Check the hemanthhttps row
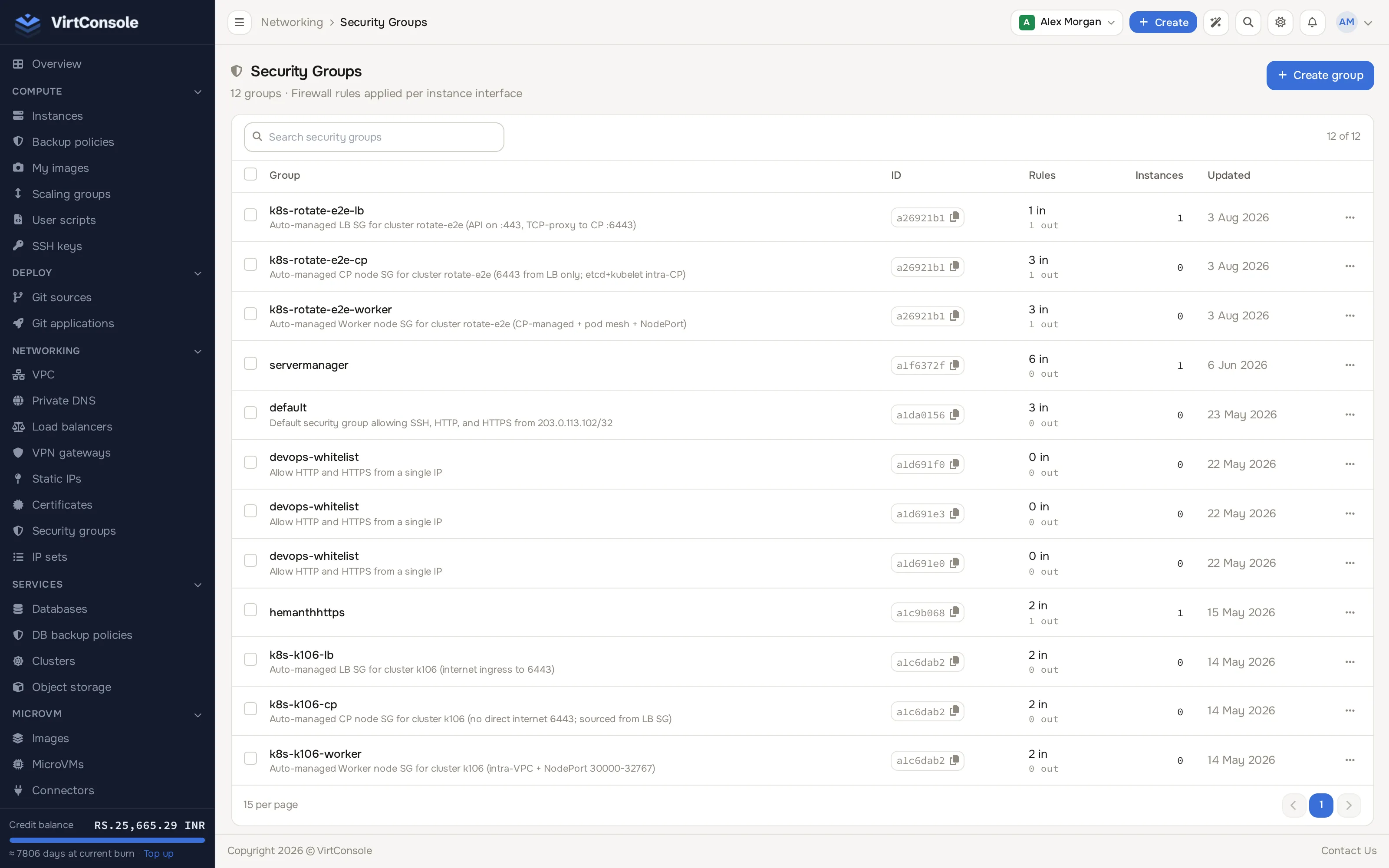The image size is (1389, 868). tap(250, 610)
